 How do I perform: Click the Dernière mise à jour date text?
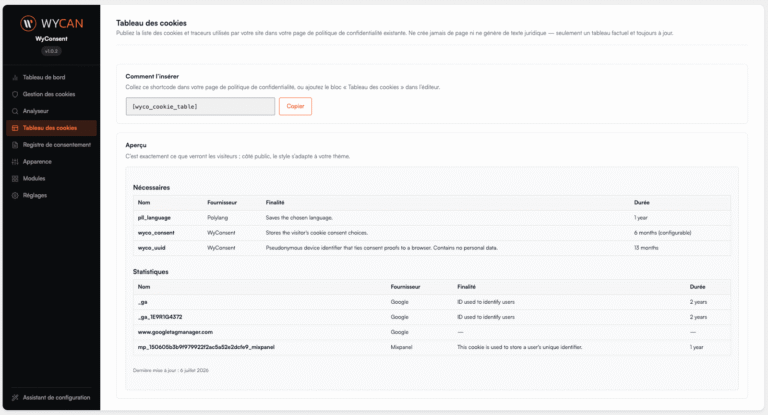click(x=171, y=370)
